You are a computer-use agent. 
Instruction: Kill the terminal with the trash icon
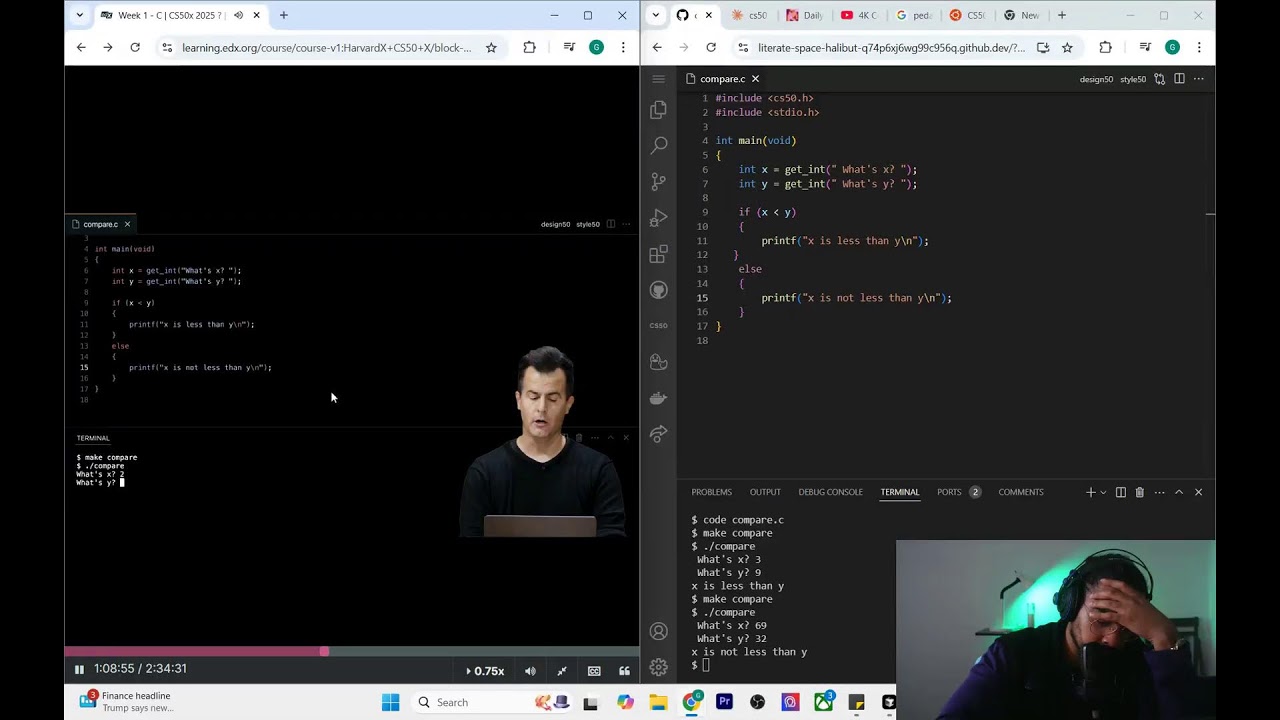click(1139, 492)
